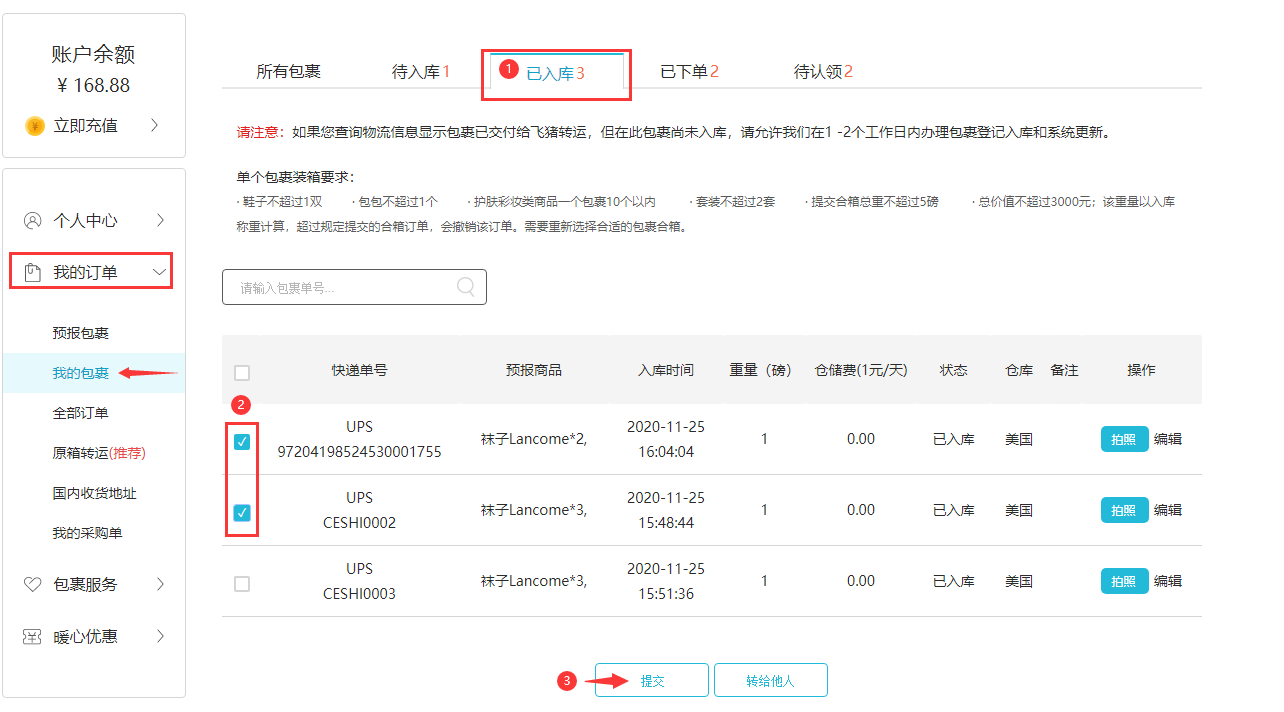Uncheck the UPS 97204198524530001755 package checkbox
Viewport: 1284px width, 712px height.
242,442
